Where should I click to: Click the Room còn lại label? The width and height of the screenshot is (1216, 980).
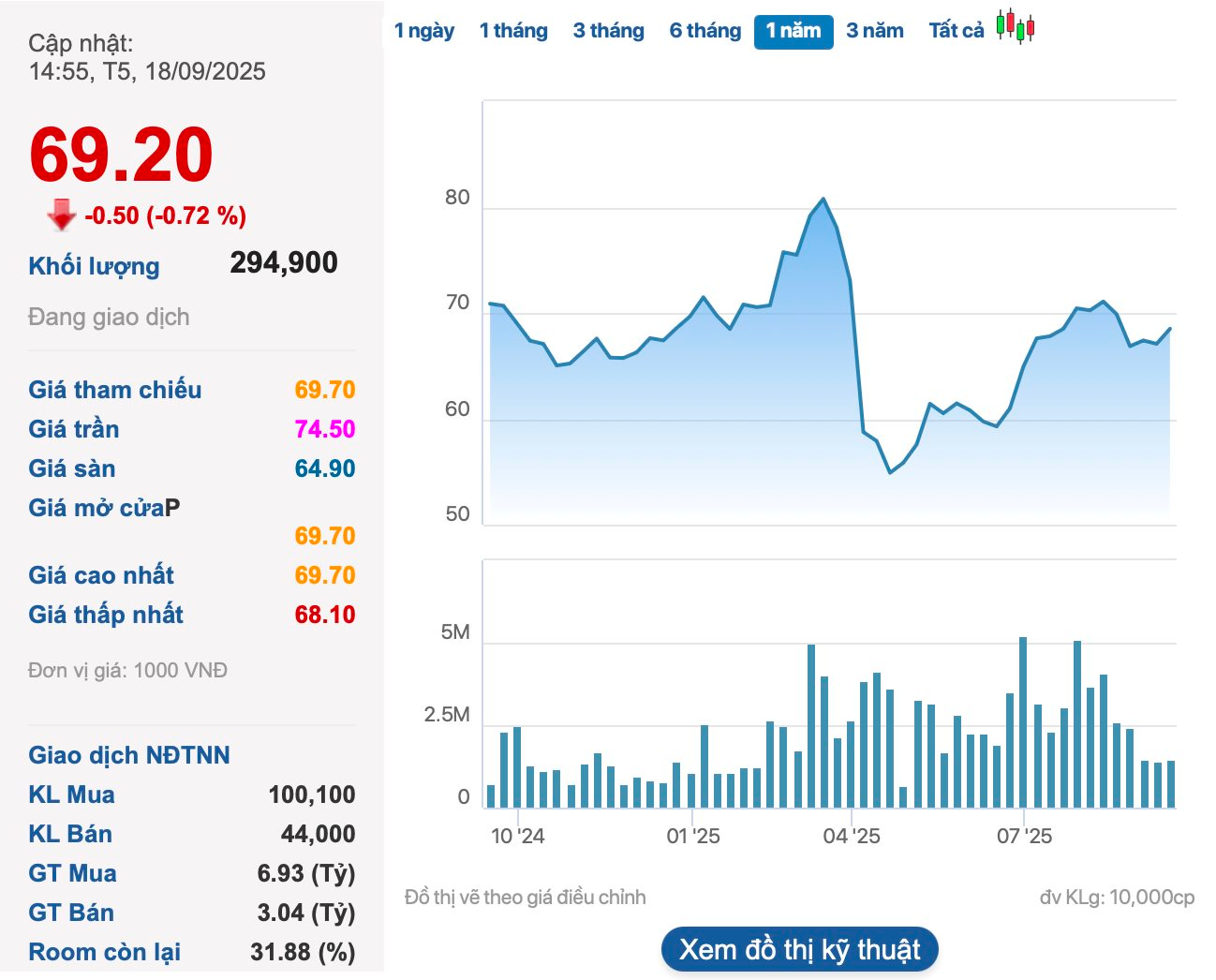click(104, 952)
